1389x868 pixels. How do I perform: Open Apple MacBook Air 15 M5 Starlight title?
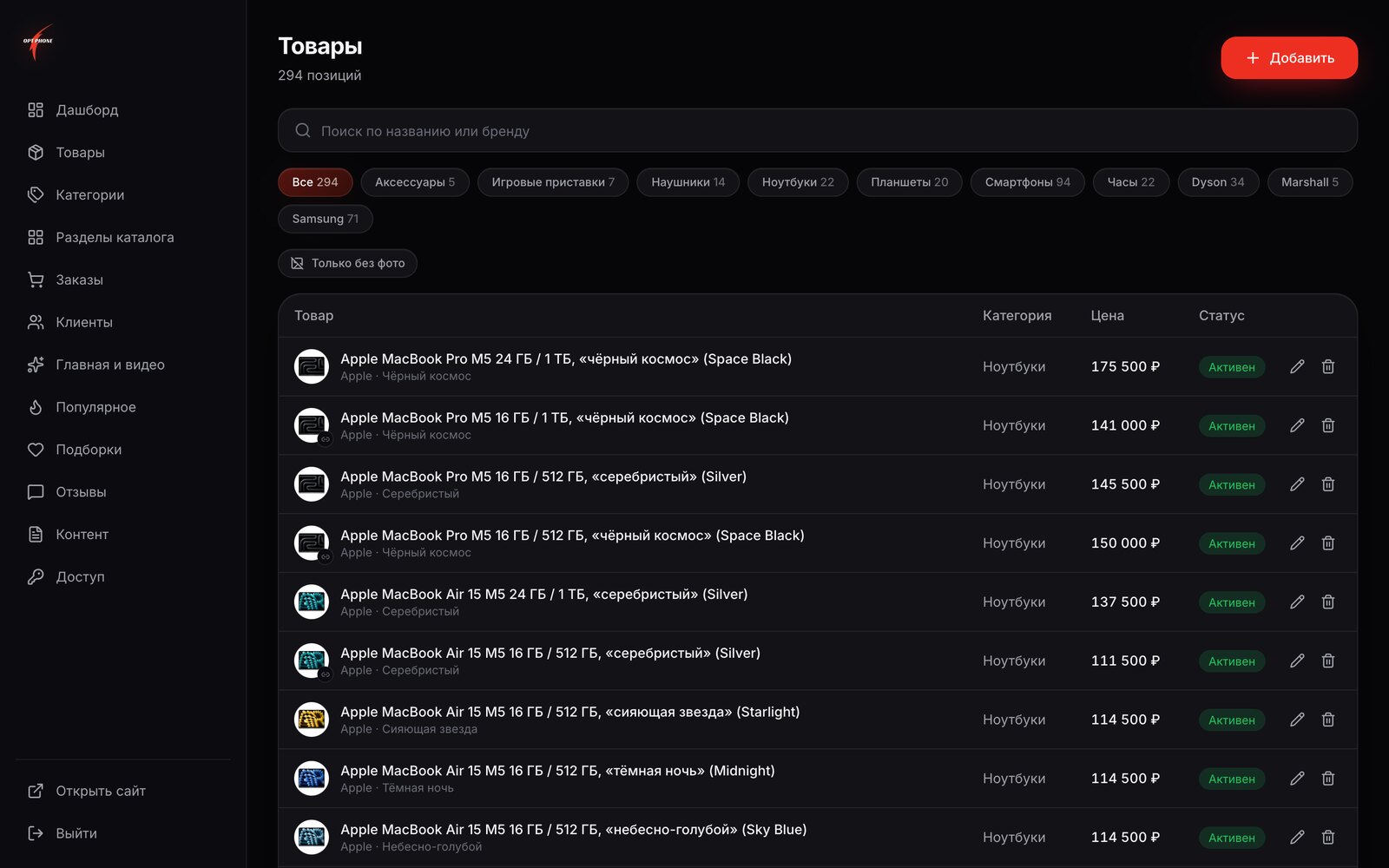pyautogui.click(x=569, y=712)
